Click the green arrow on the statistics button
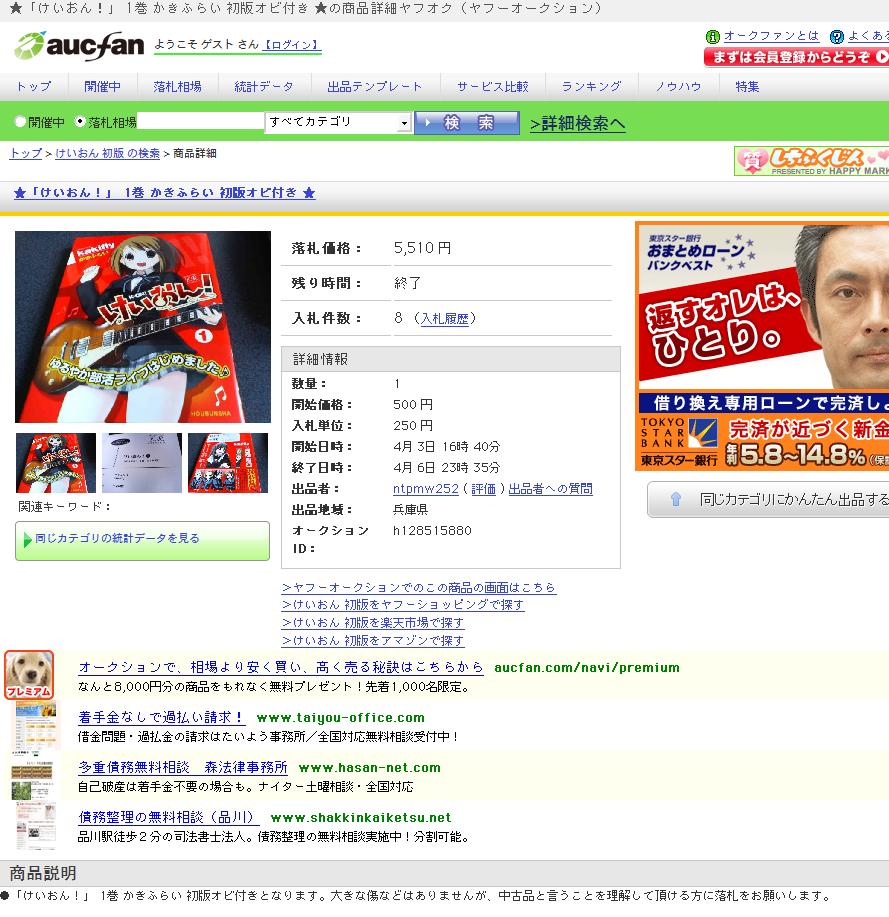The image size is (889, 917). (x=27, y=539)
